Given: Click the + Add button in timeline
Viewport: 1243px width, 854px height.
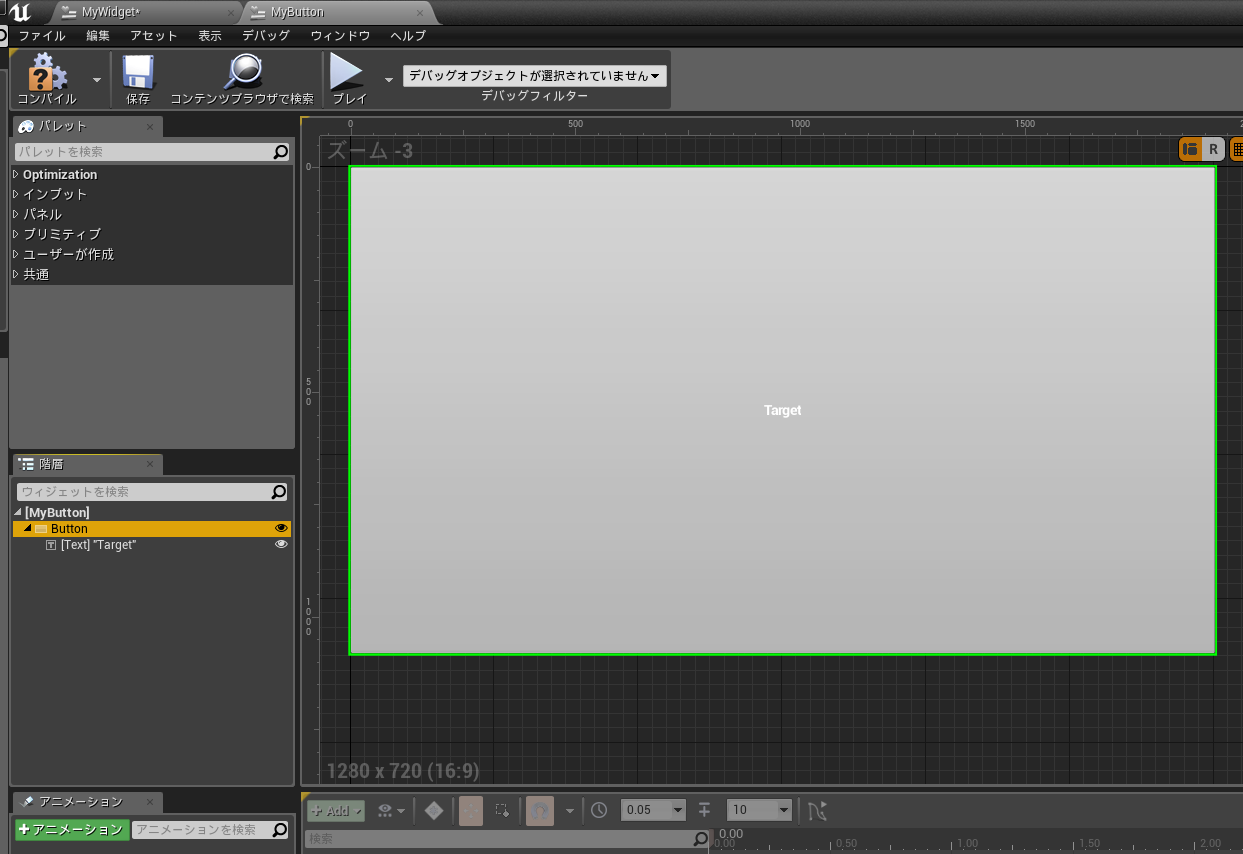Looking at the screenshot, I should point(336,811).
